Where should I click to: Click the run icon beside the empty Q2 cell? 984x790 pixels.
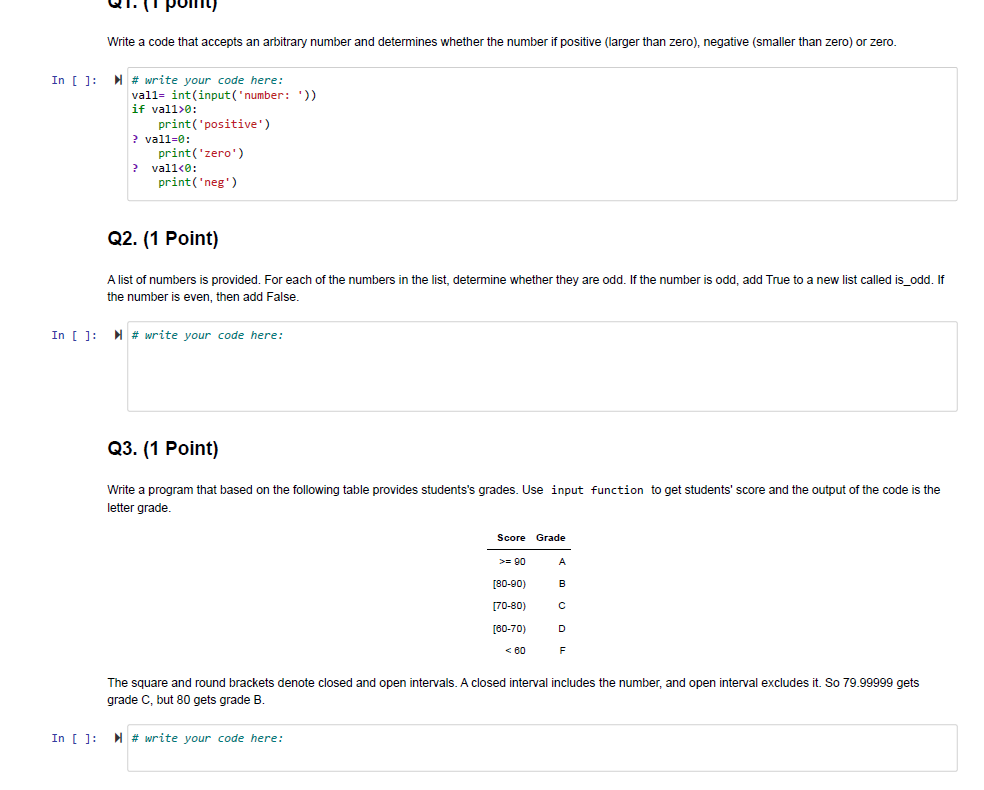coord(117,334)
